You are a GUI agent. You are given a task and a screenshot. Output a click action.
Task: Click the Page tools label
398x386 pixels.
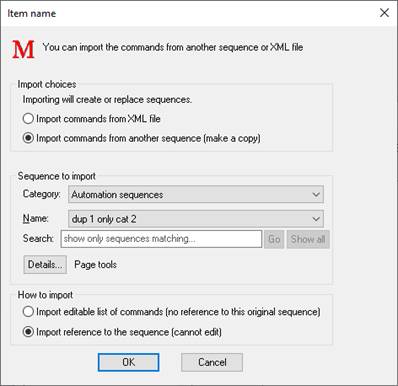95,265
